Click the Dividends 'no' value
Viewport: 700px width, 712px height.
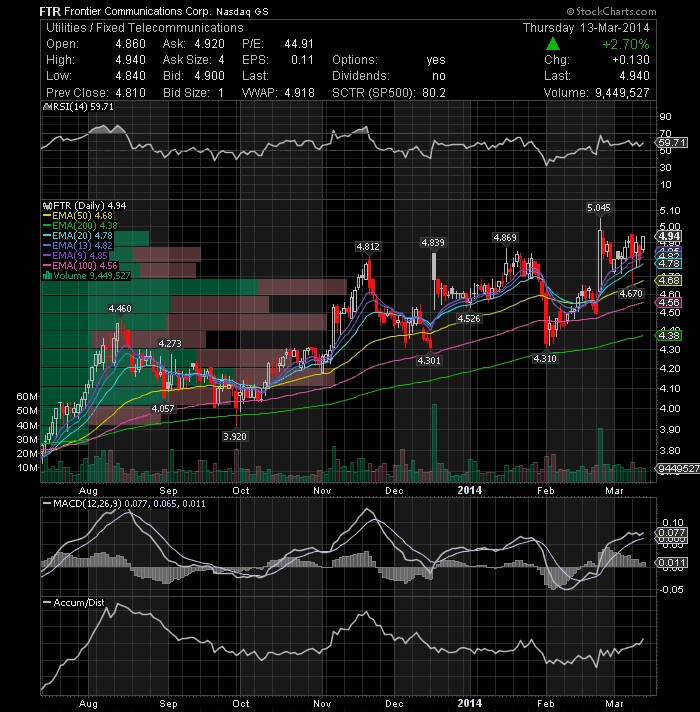[x=439, y=76]
